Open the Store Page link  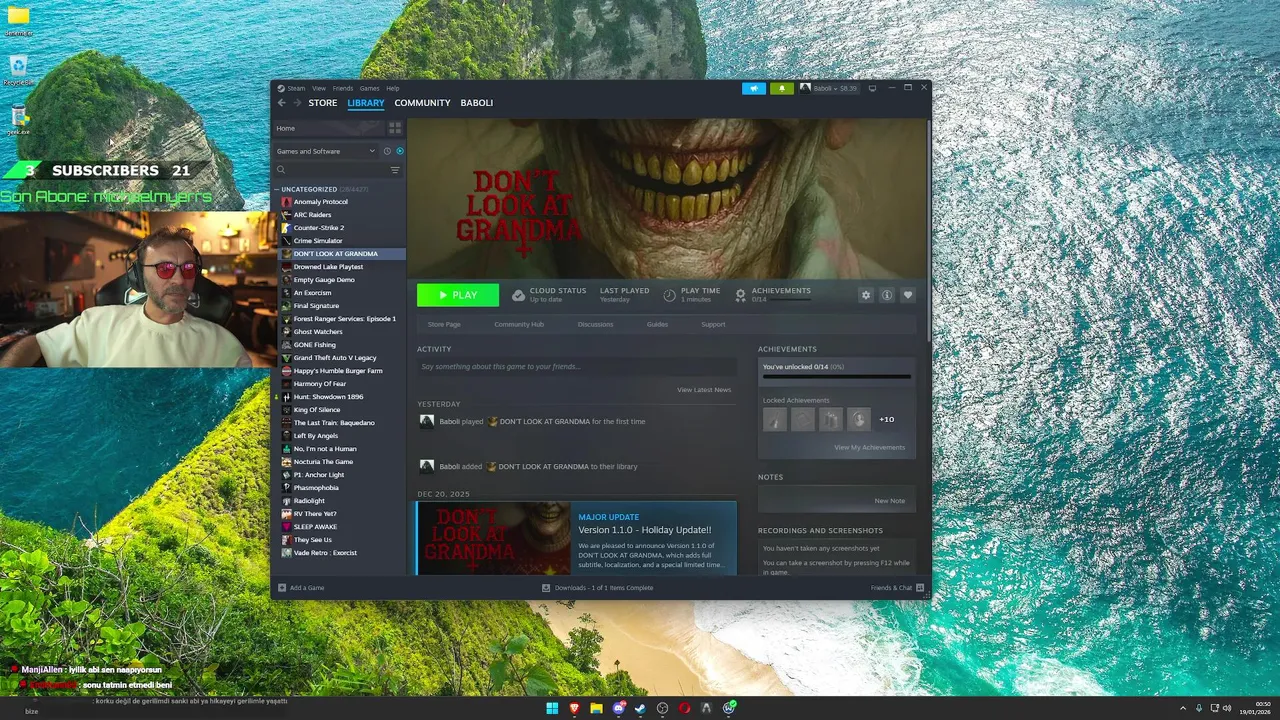[x=444, y=324]
